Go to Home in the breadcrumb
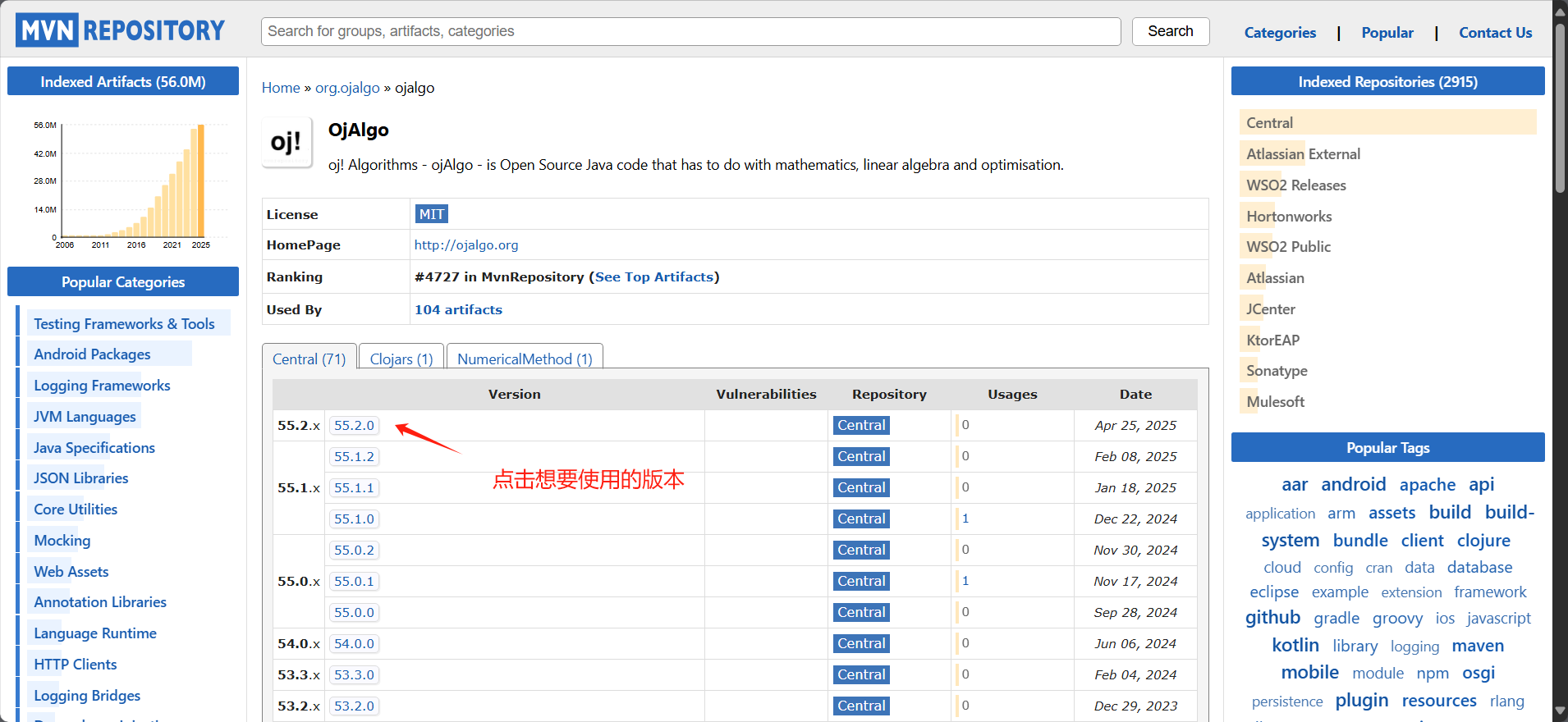The image size is (1568, 722). [281, 88]
